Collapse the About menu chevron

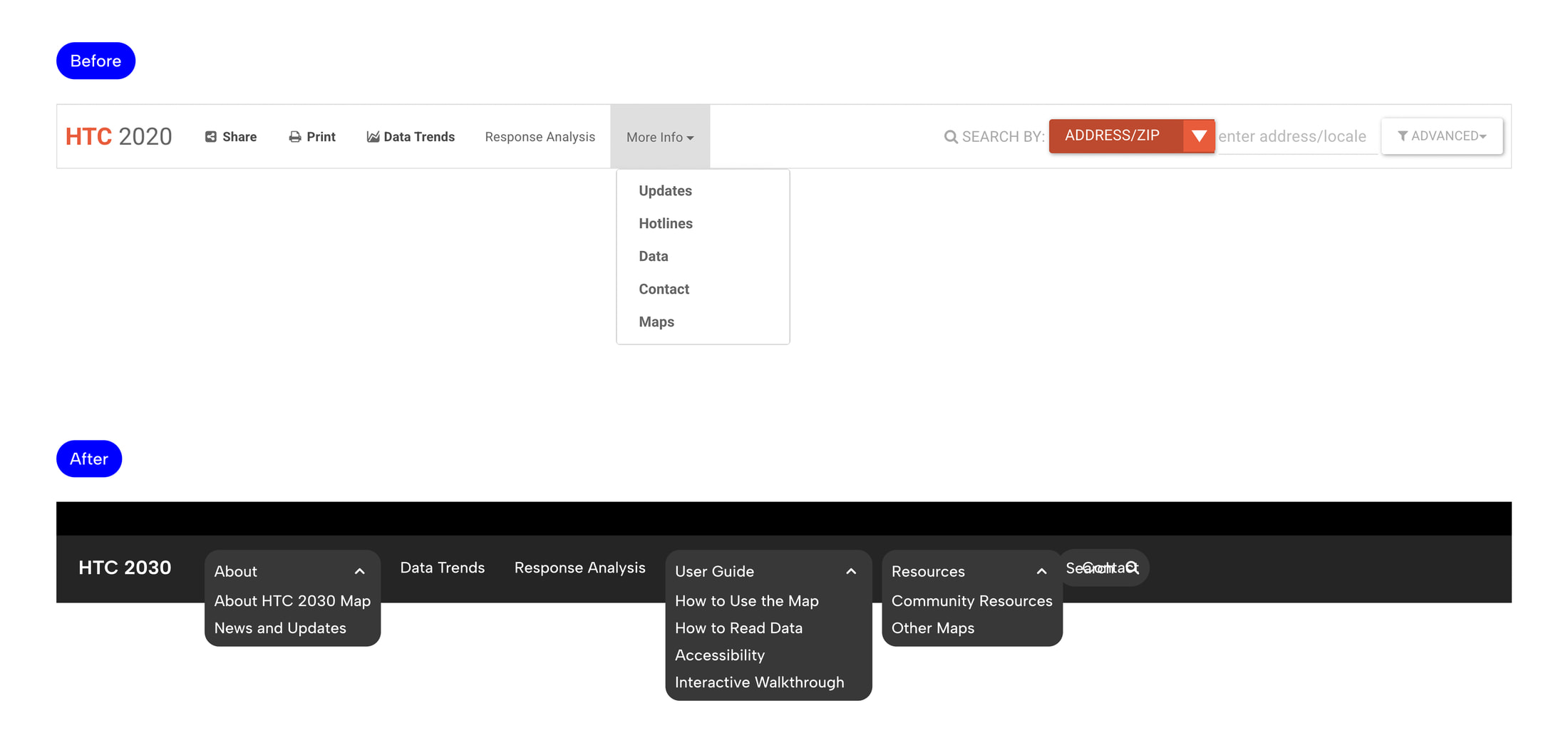(x=360, y=571)
